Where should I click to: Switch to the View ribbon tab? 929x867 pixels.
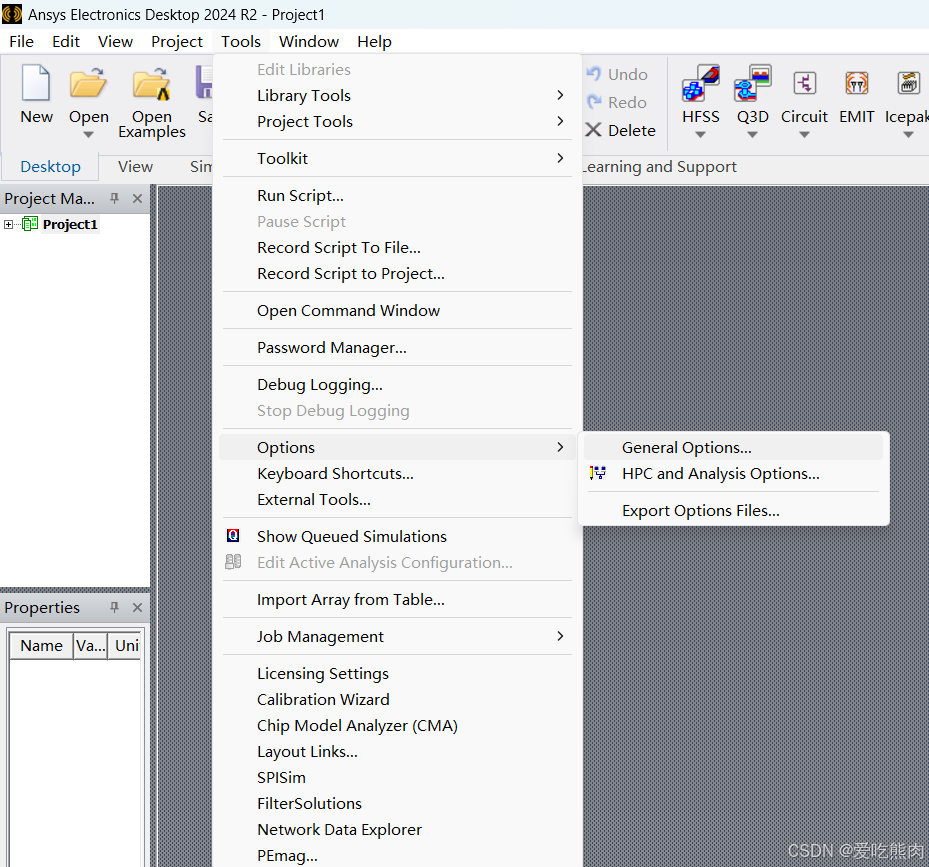[135, 167]
